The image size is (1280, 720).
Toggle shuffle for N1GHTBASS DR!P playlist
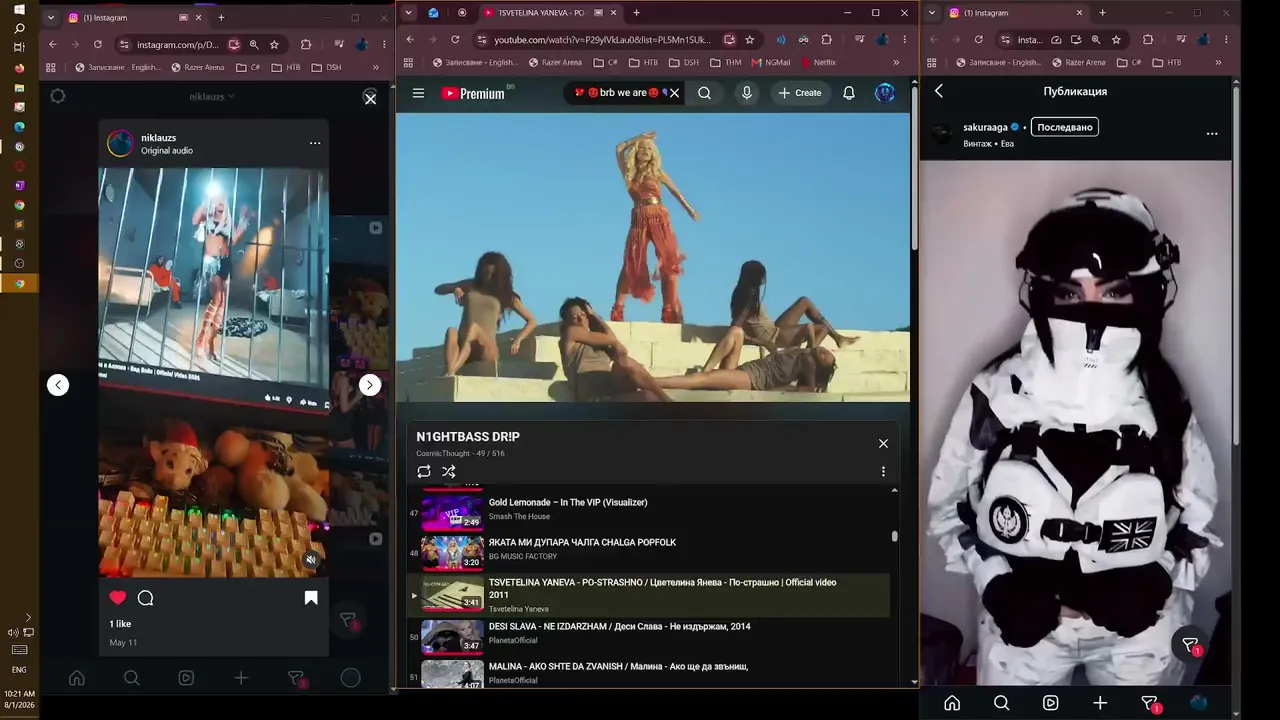point(449,472)
